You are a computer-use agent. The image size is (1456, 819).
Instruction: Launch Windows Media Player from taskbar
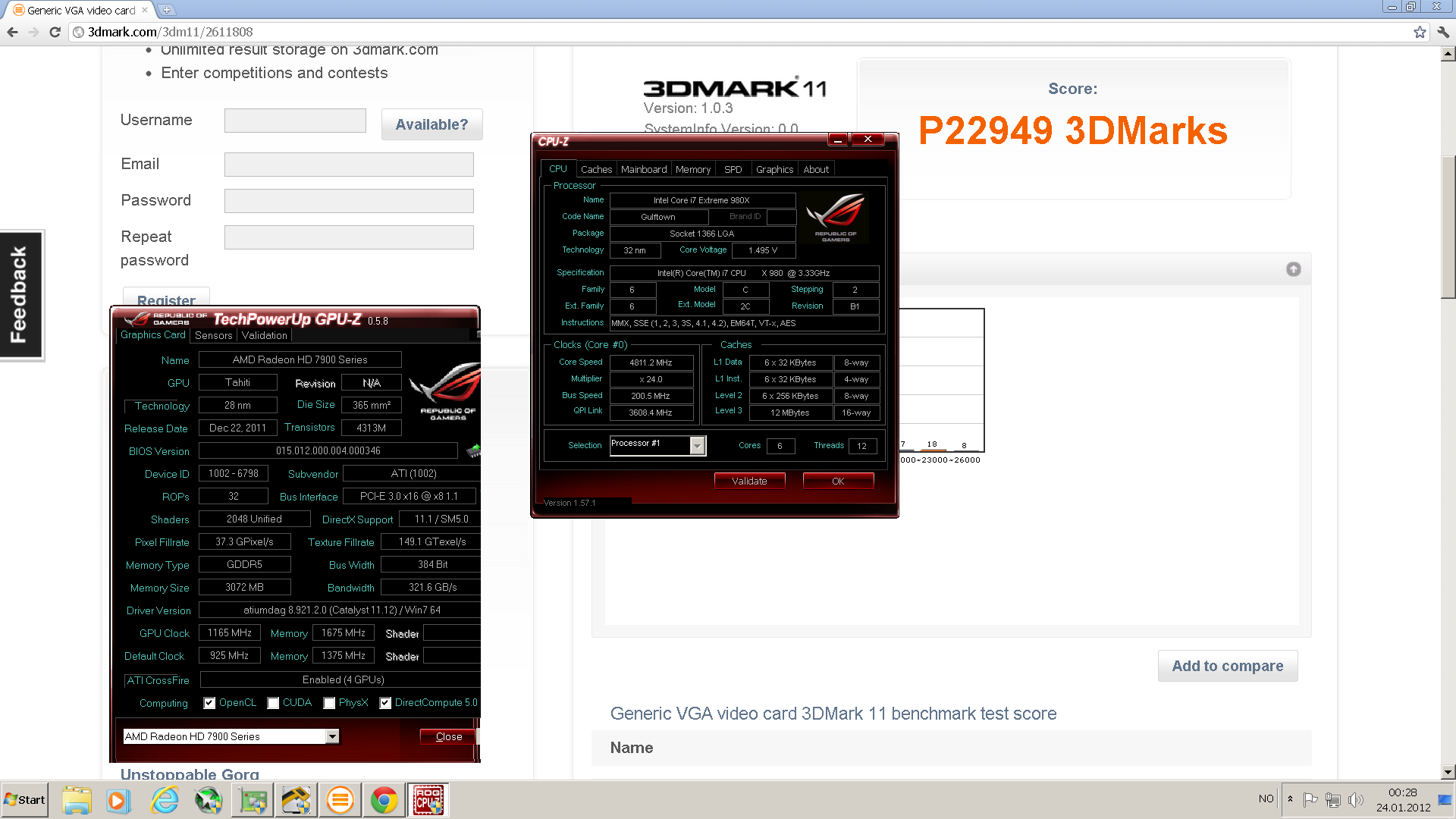pos(118,800)
